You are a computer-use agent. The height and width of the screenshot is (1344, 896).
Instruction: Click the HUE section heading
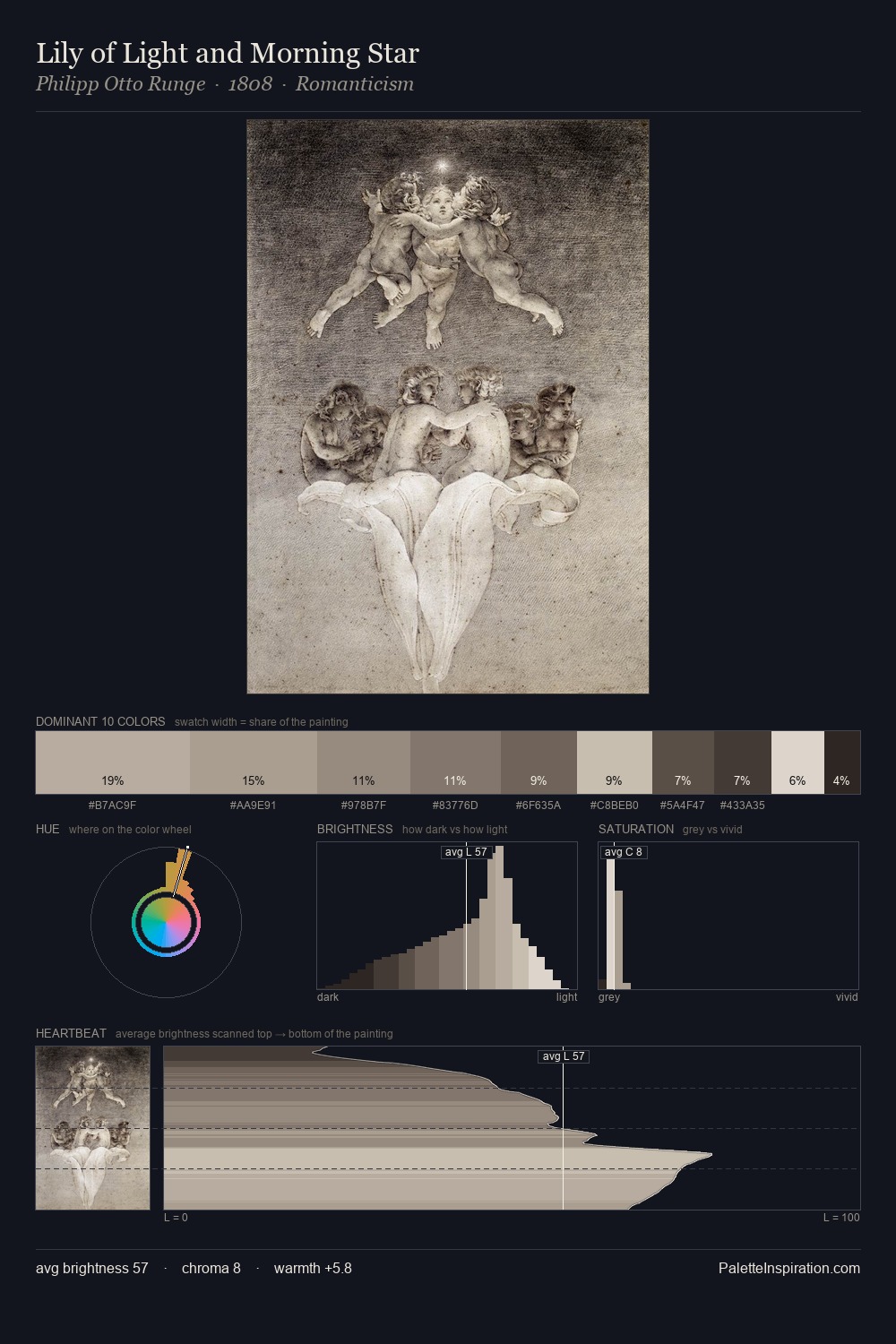point(47,830)
